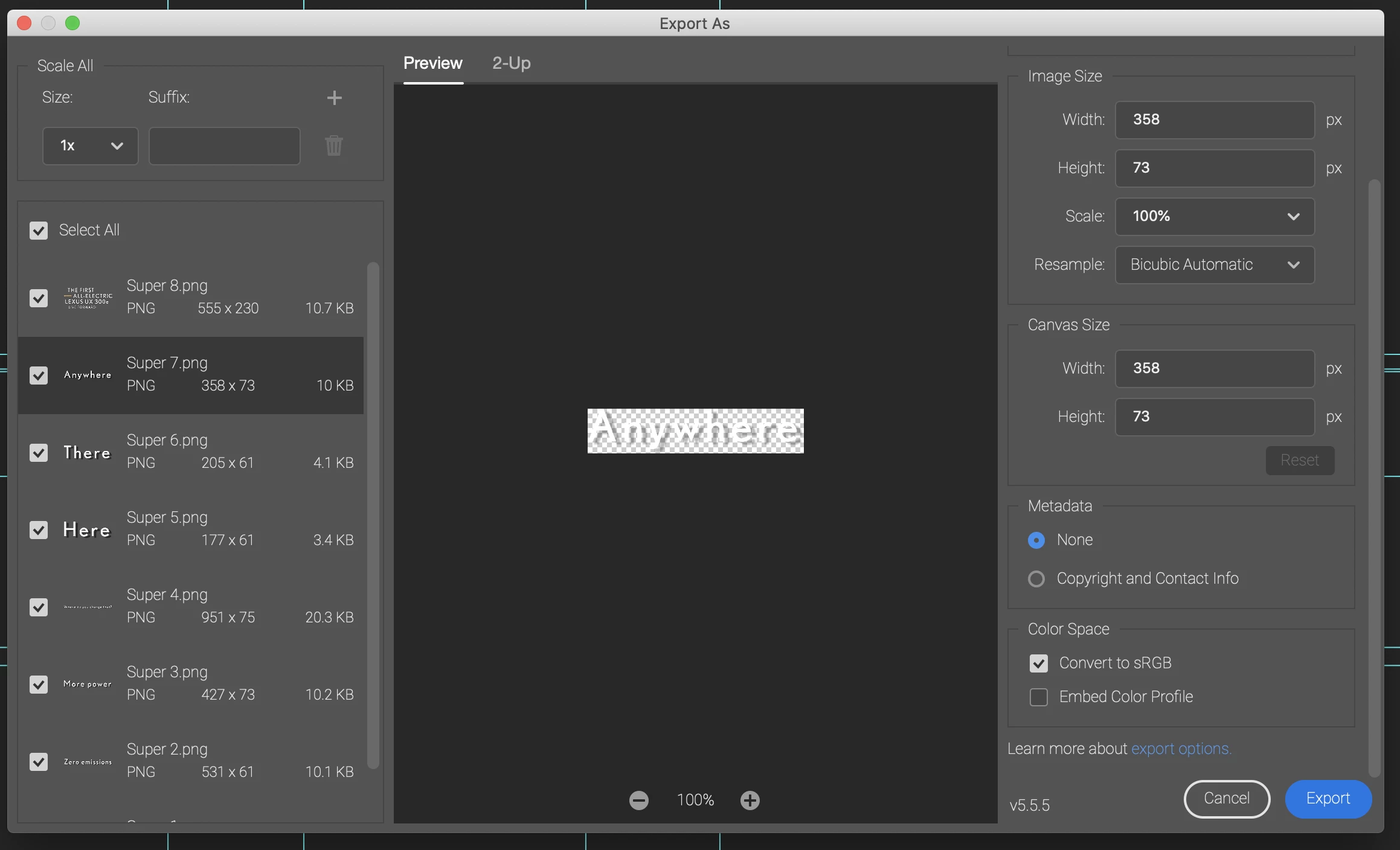The image size is (1400, 850).
Task: Expand the 100% Scale dropdown
Action: point(1214,216)
